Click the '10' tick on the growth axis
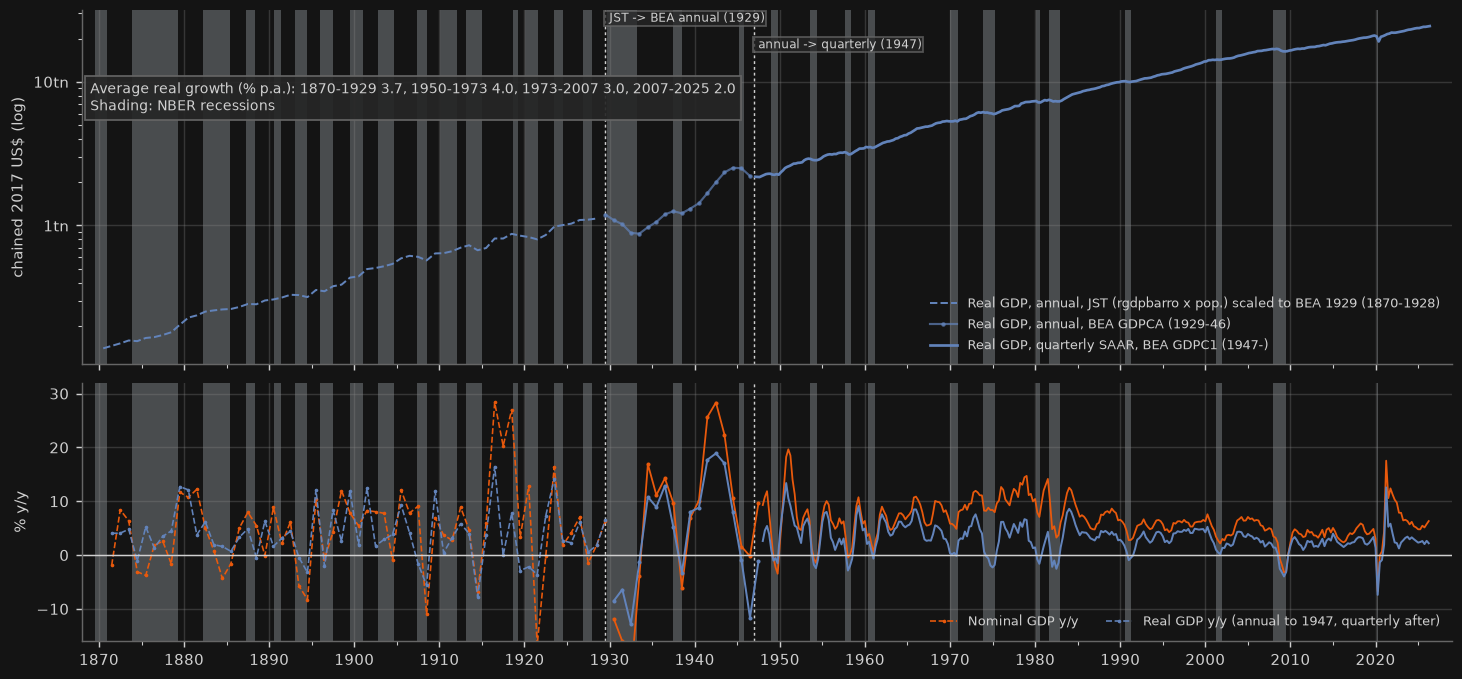 [x=60, y=502]
